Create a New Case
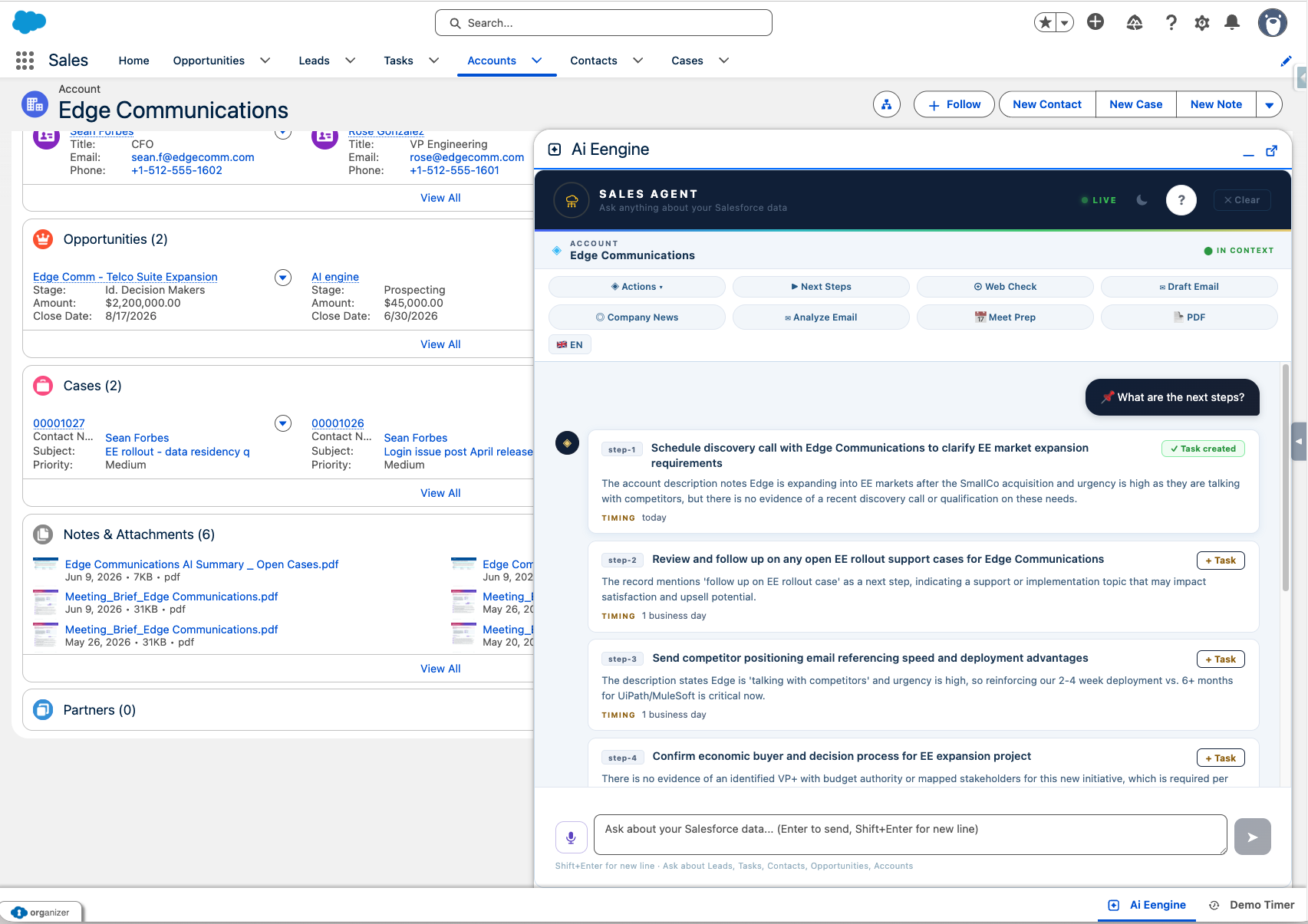This screenshot has width=1308, height=924. [x=1136, y=104]
